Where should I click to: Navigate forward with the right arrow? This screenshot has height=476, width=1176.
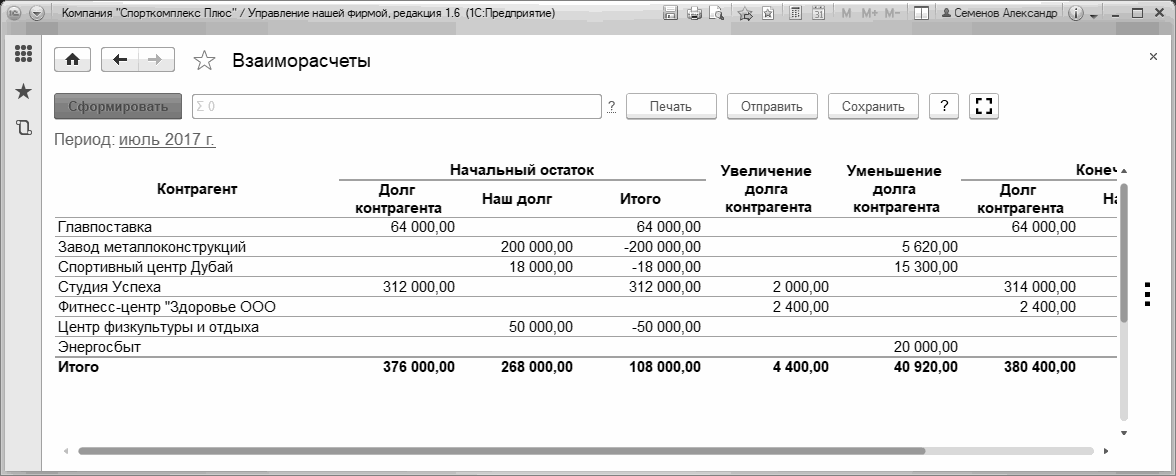click(155, 60)
